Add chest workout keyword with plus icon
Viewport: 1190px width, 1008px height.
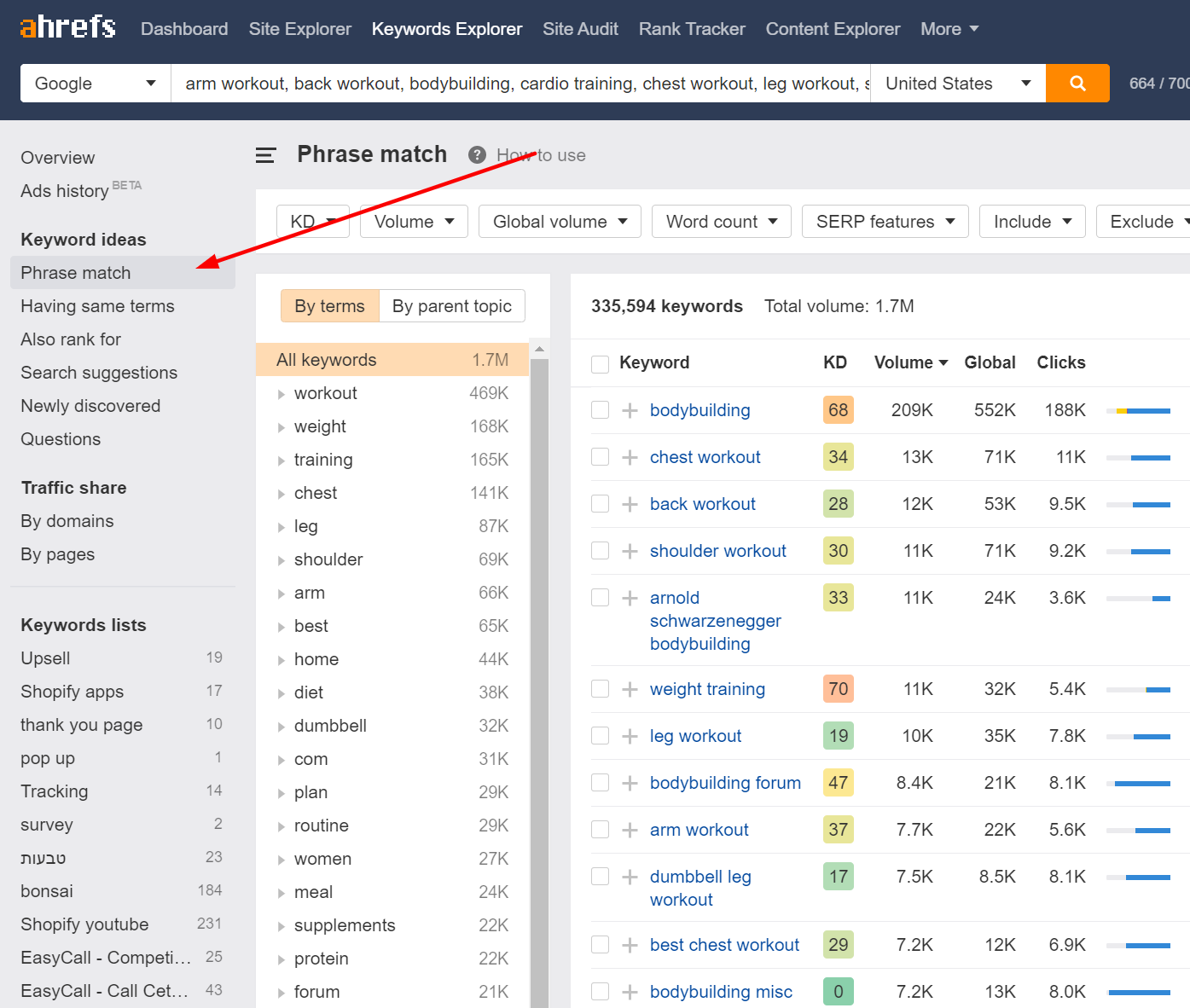(x=630, y=457)
